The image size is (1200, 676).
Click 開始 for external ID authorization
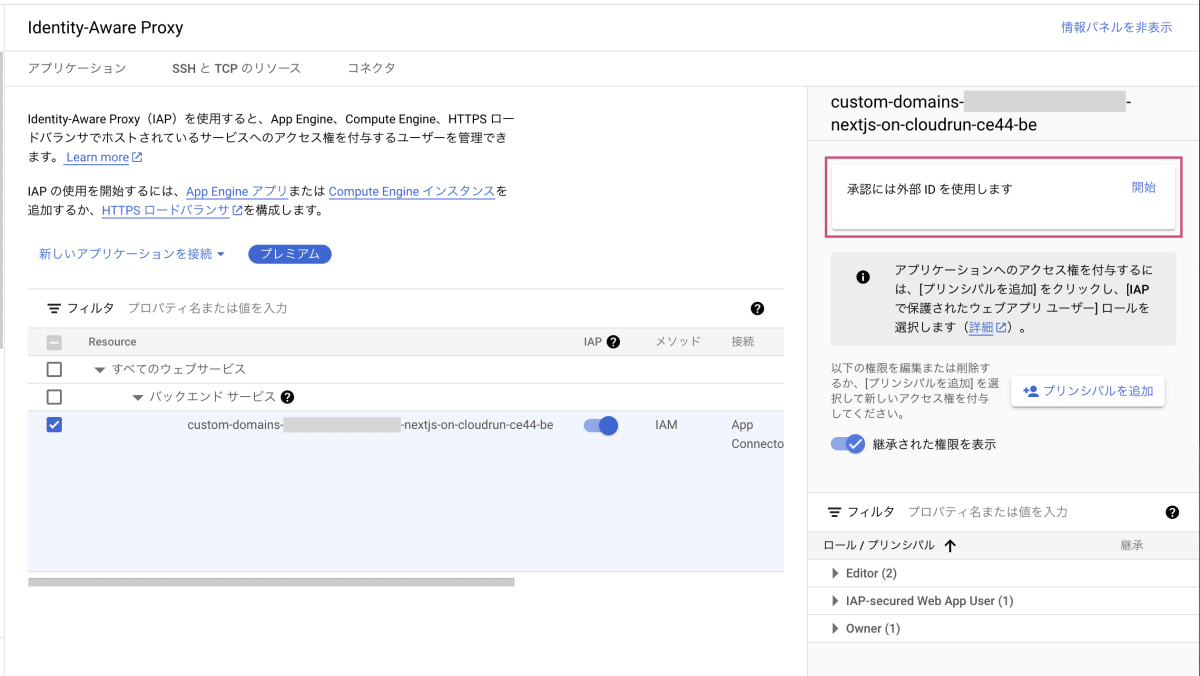[x=1144, y=187]
